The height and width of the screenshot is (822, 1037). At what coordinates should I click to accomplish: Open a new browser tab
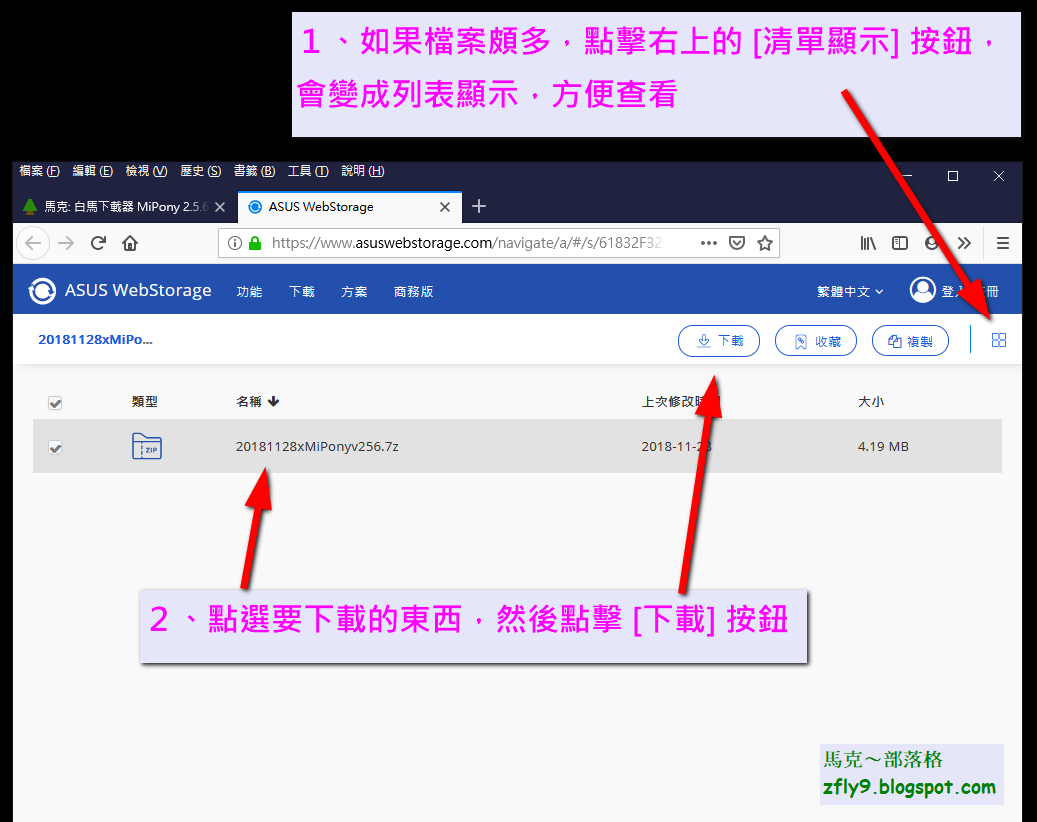coord(479,206)
